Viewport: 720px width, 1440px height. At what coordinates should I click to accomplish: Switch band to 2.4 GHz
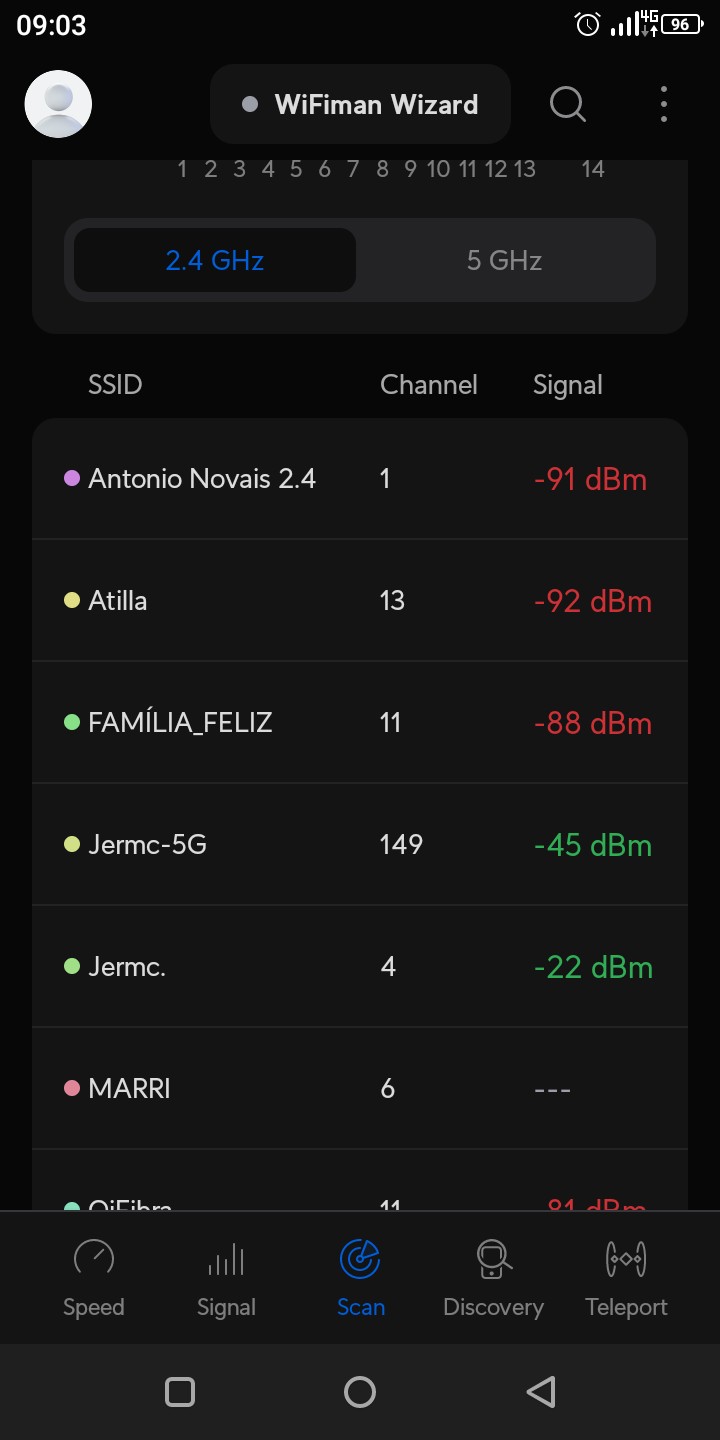[215, 260]
